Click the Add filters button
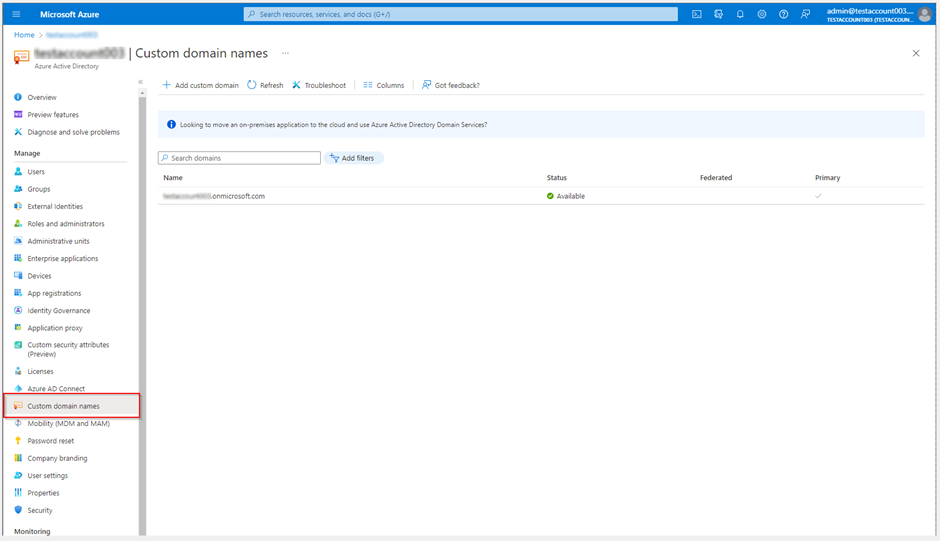940x541 pixels. tap(353, 158)
